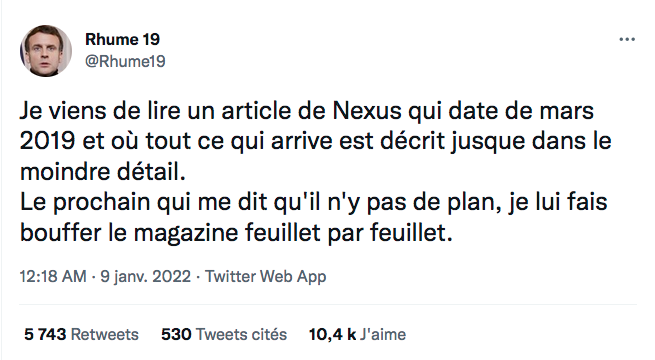View the 5 743 retweets count
Viewport: 655px width, 360px height.
pos(45,335)
